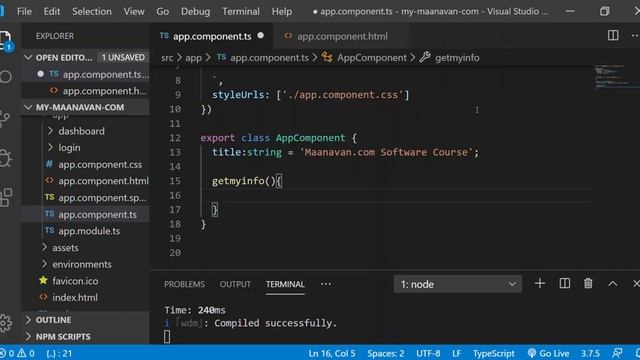
Task: Open the Search view icon
Action: (x=6, y=77)
